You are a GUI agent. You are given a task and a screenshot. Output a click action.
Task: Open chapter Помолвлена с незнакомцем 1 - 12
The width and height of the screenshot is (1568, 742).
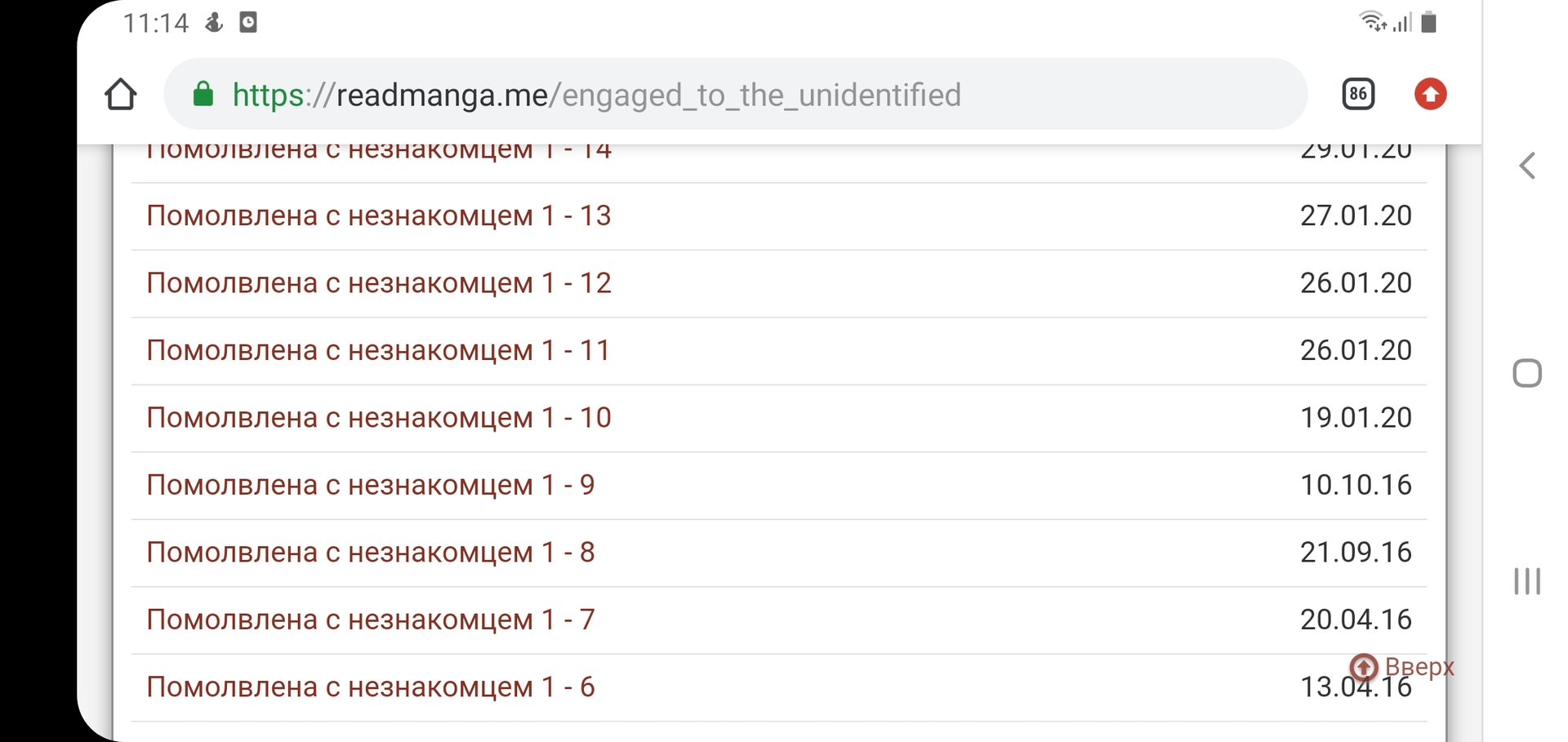379,283
